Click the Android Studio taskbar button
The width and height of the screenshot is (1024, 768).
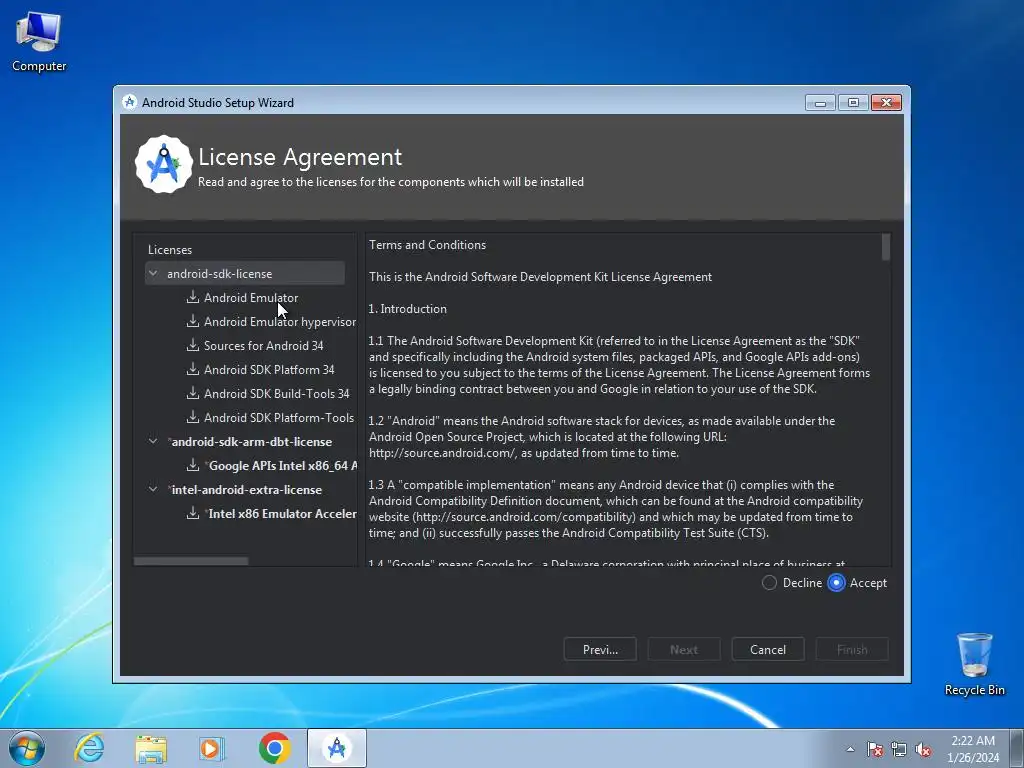(x=337, y=748)
